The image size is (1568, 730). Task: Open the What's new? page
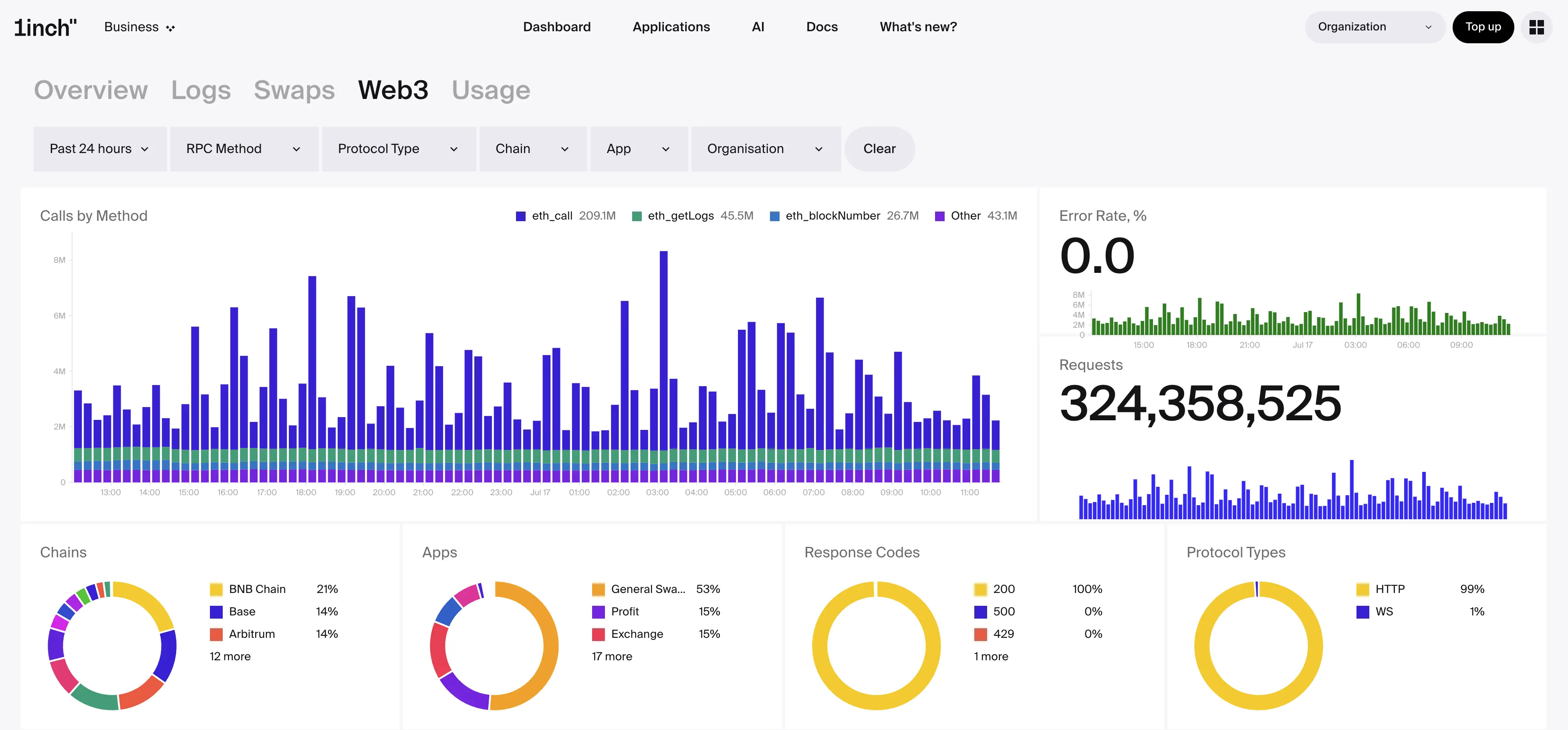(x=918, y=27)
